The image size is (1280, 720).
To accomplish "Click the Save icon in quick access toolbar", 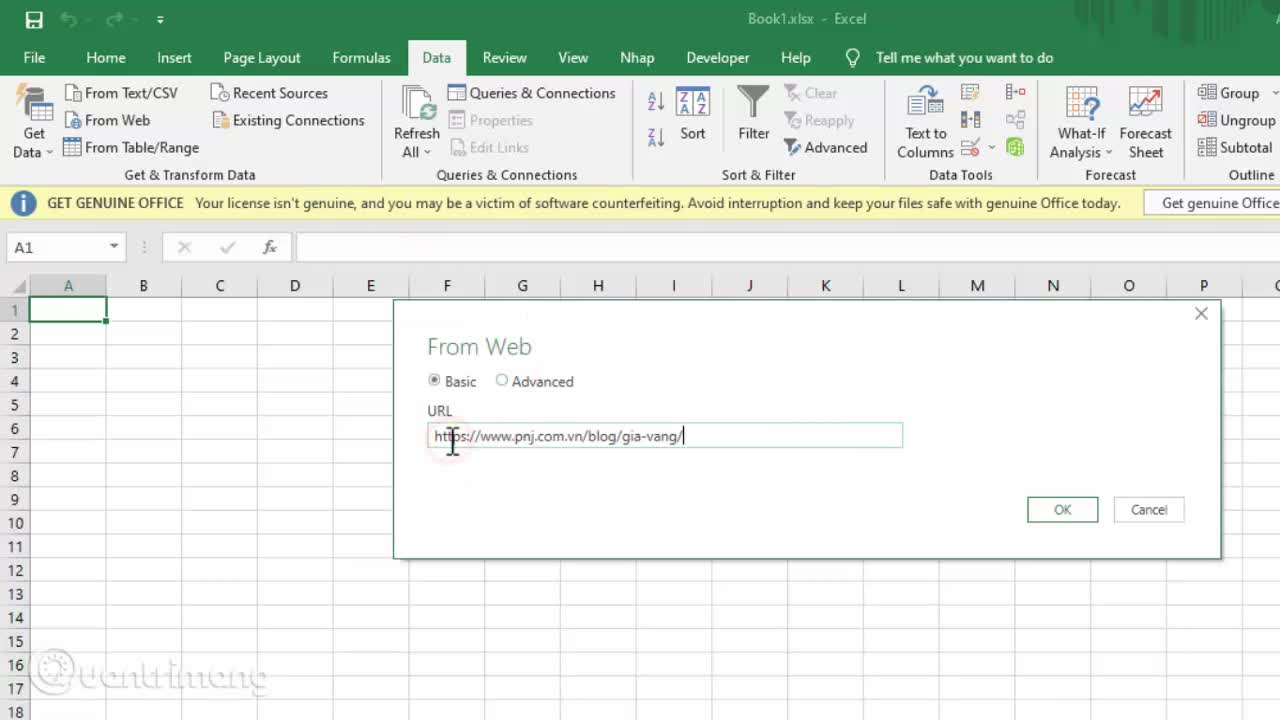I will (34, 19).
